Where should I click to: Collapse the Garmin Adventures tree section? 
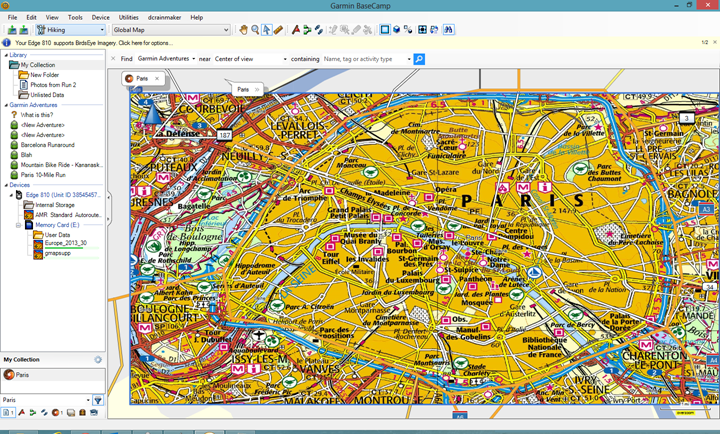pyautogui.click(x=6, y=105)
